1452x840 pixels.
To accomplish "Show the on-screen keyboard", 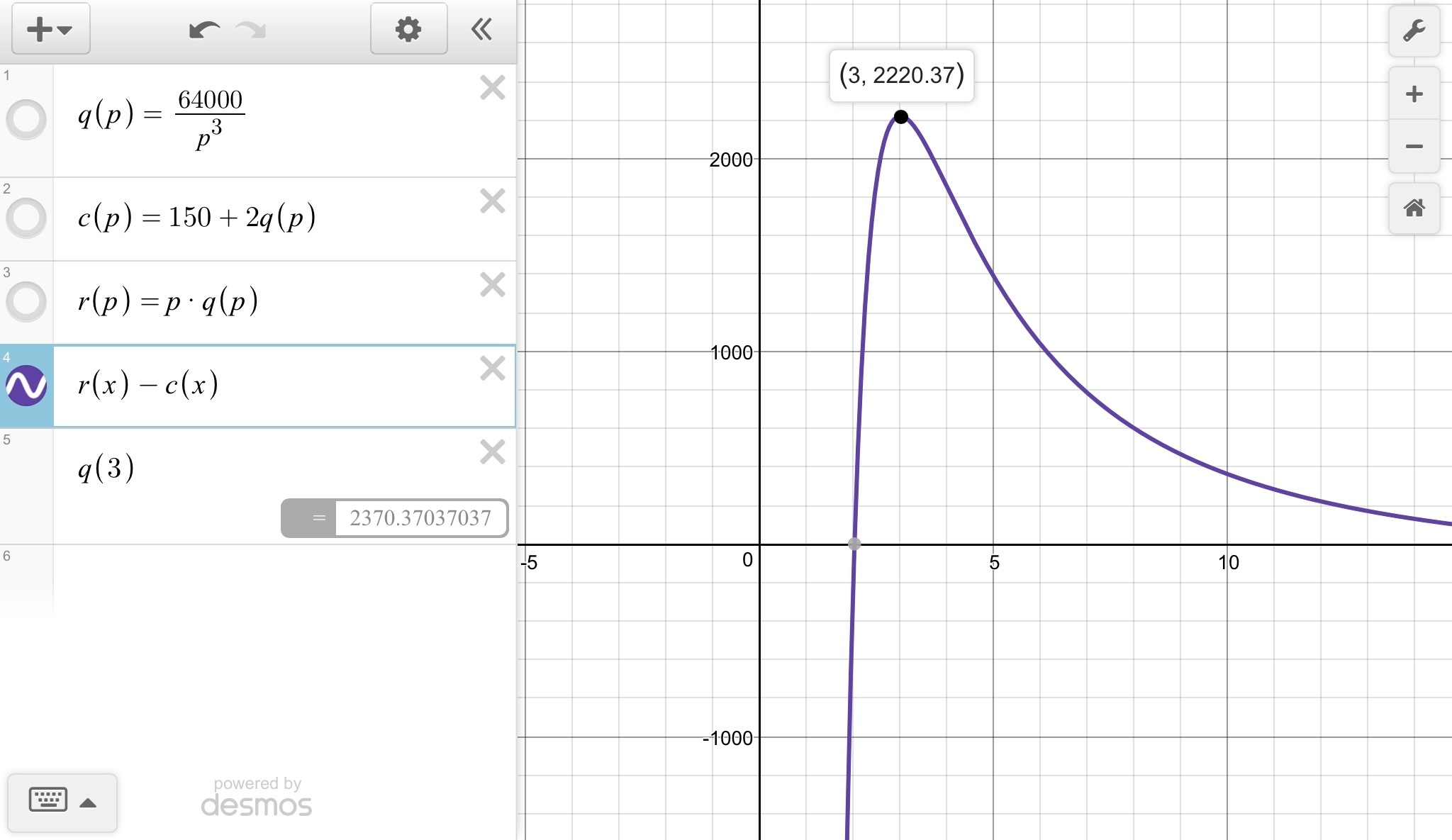I will click(48, 801).
